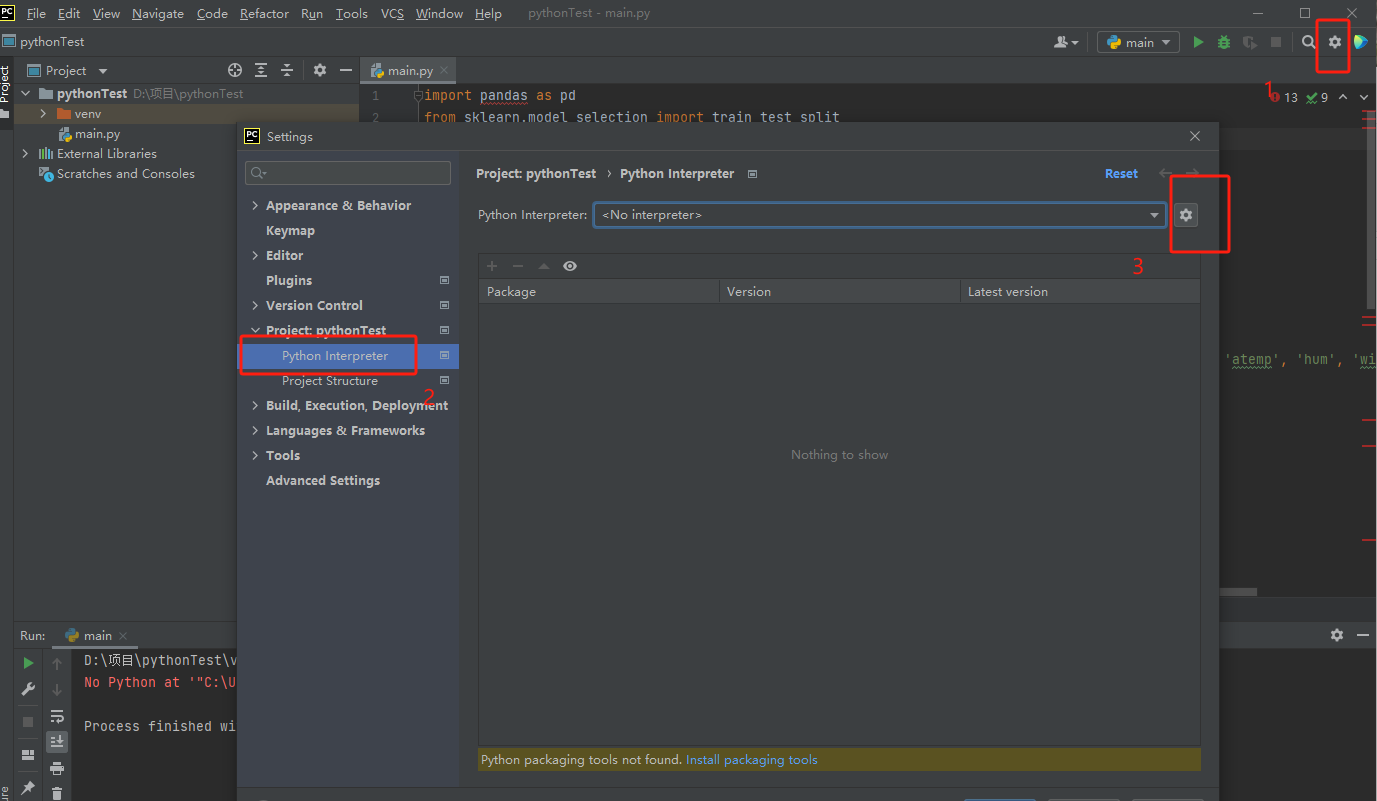Open the Code With Me user icon
This screenshot has height=801, width=1377.
1066,42
